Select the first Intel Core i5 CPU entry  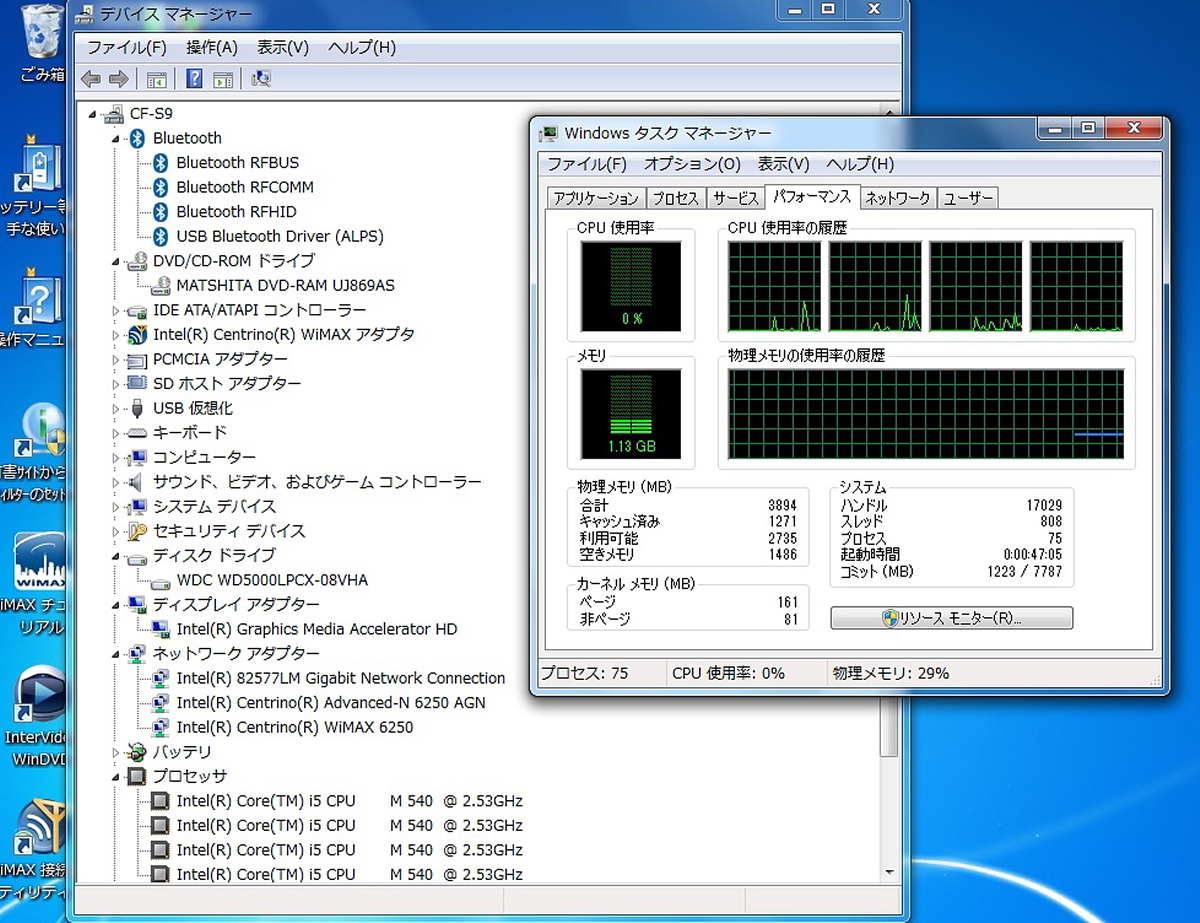pyautogui.click(x=349, y=800)
